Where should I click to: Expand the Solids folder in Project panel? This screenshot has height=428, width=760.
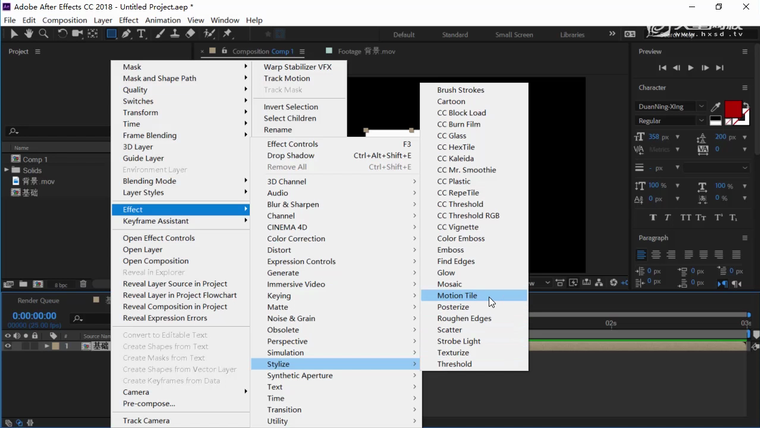7,170
